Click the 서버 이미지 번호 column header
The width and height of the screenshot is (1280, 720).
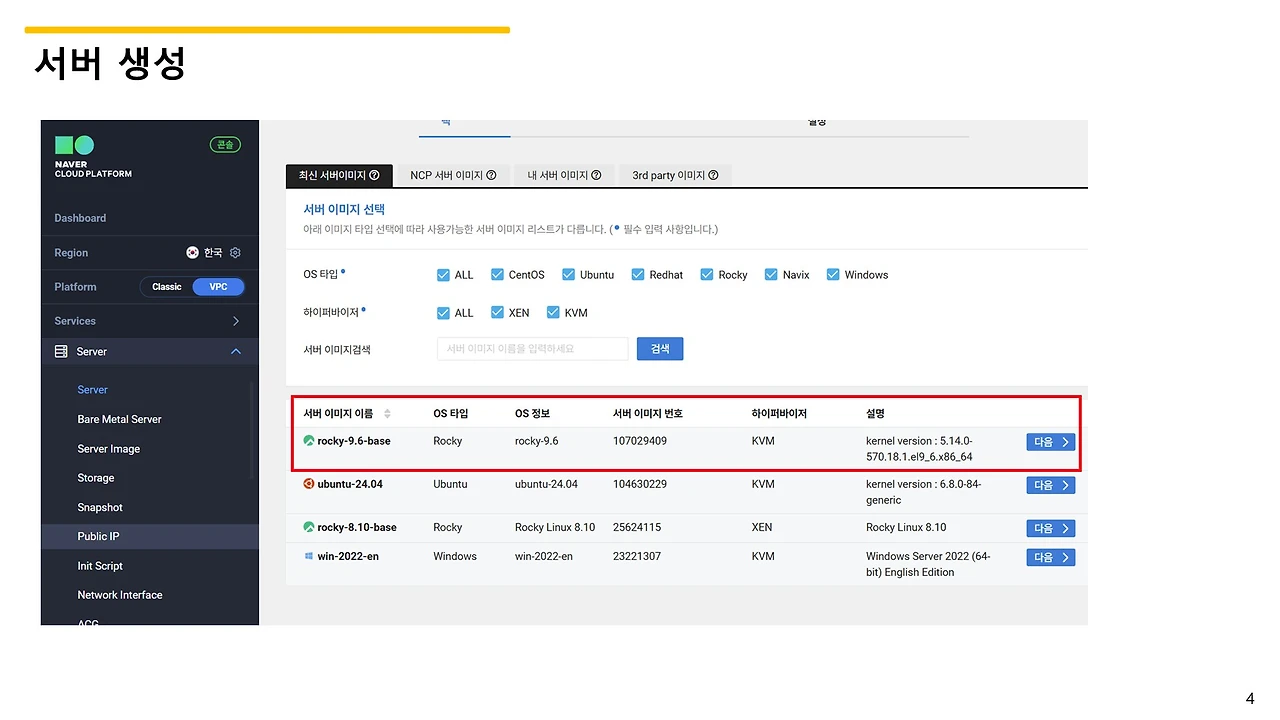click(x=648, y=414)
